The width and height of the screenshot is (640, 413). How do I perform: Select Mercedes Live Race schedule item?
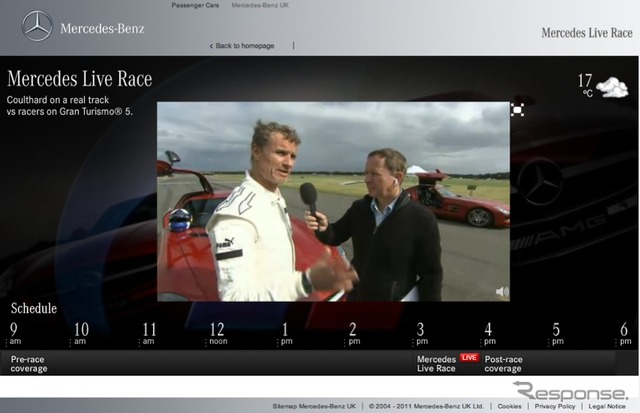(436, 364)
